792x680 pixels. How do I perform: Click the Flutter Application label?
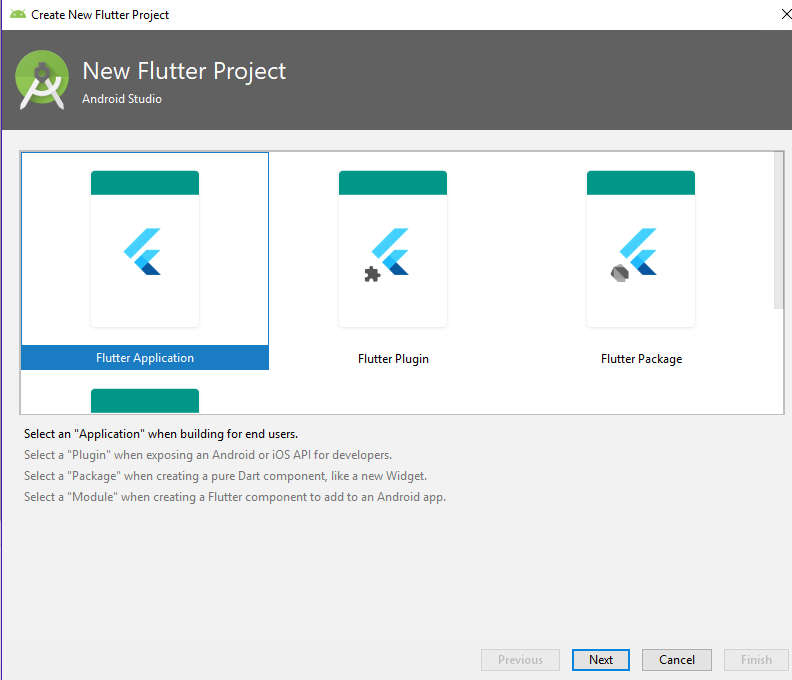pyautogui.click(x=145, y=358)
